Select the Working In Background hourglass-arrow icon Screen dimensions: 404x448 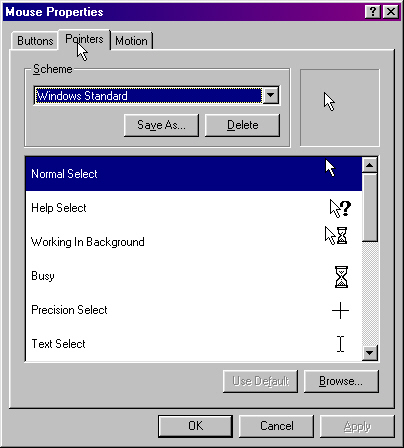336,236
